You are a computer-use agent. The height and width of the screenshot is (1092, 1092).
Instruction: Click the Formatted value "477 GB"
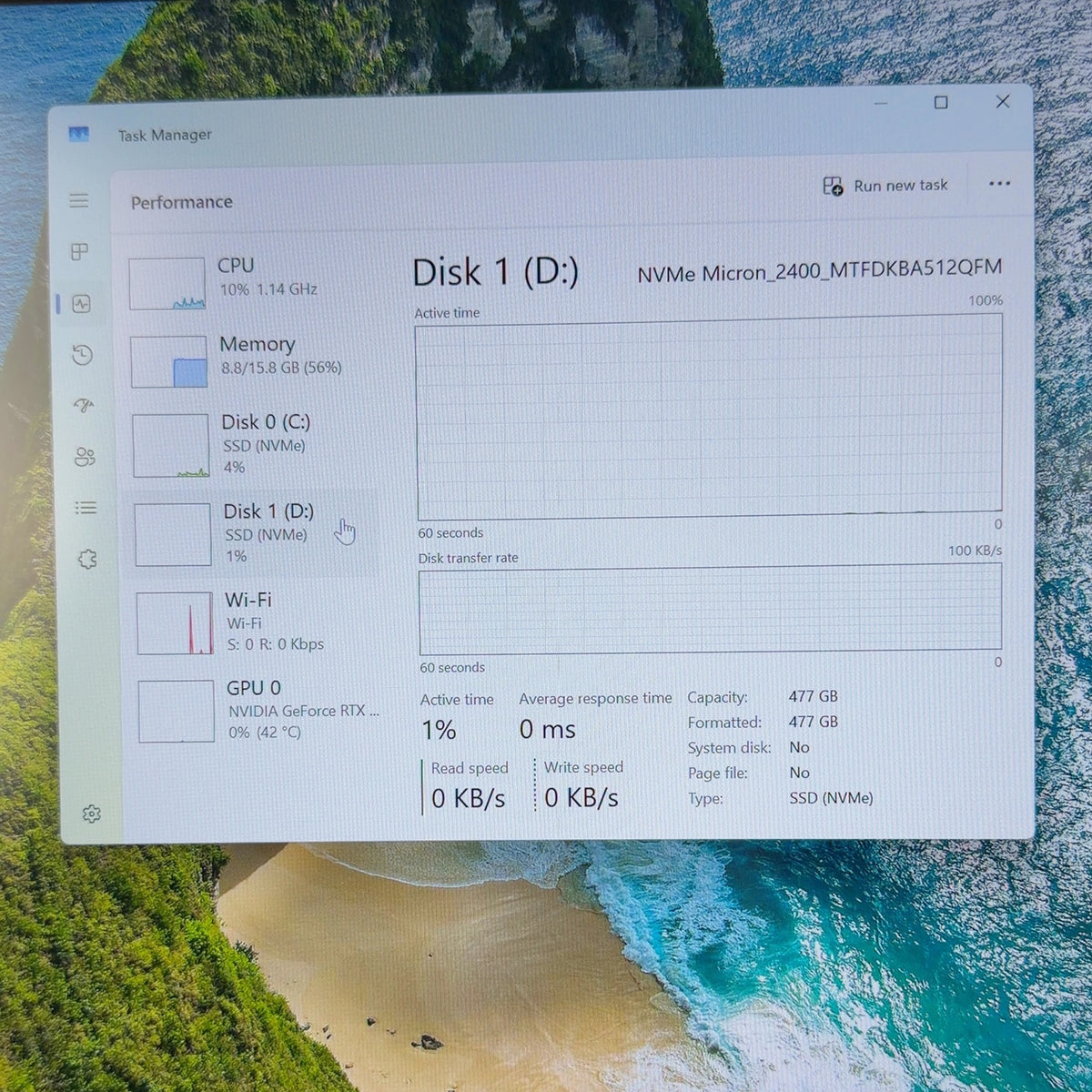pyautogui.click(x=814, y=722)
